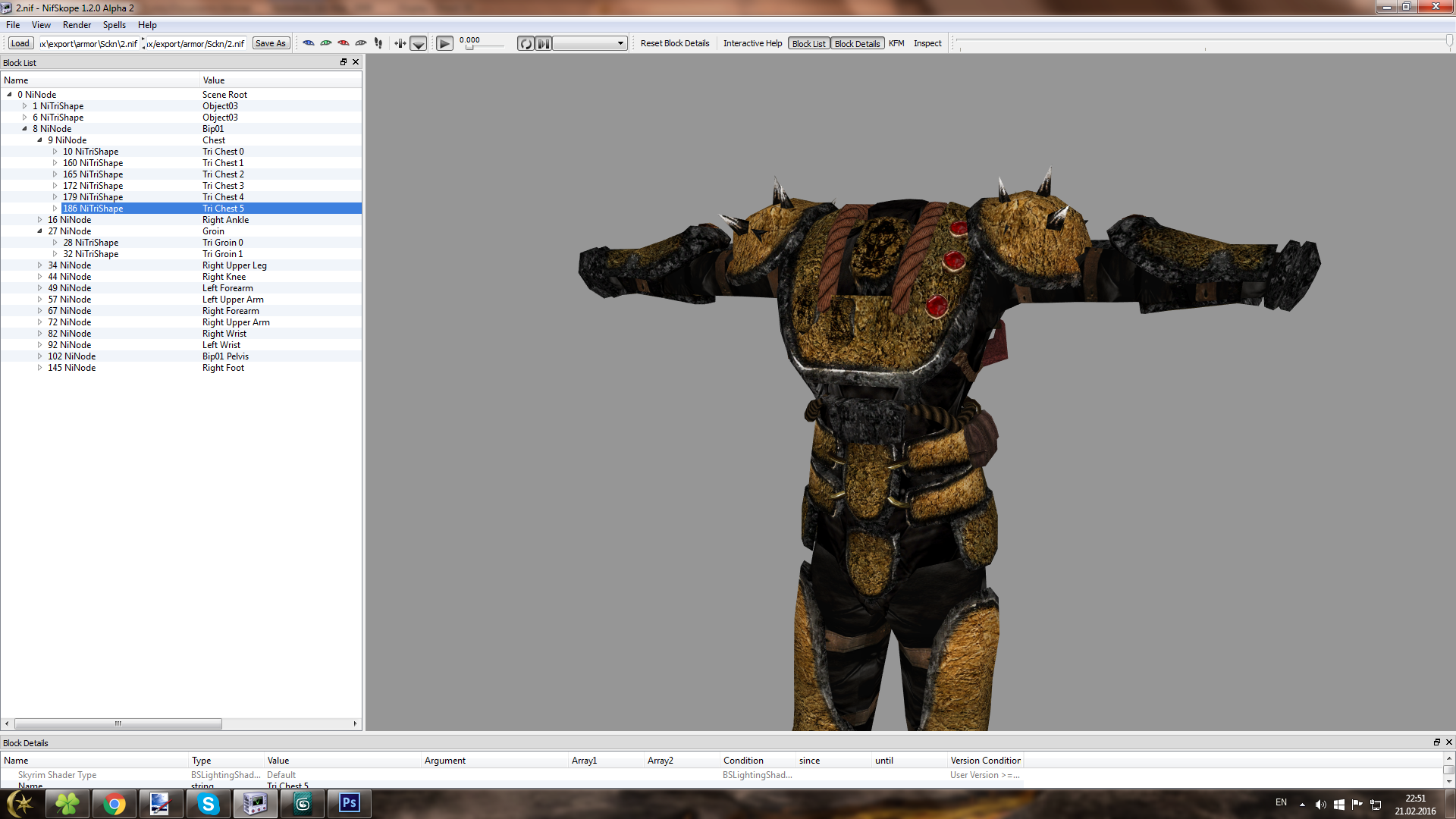This screenshot has width=1456, height=819.
Task: Click the gray eye view icon
Action: (361, 43)
